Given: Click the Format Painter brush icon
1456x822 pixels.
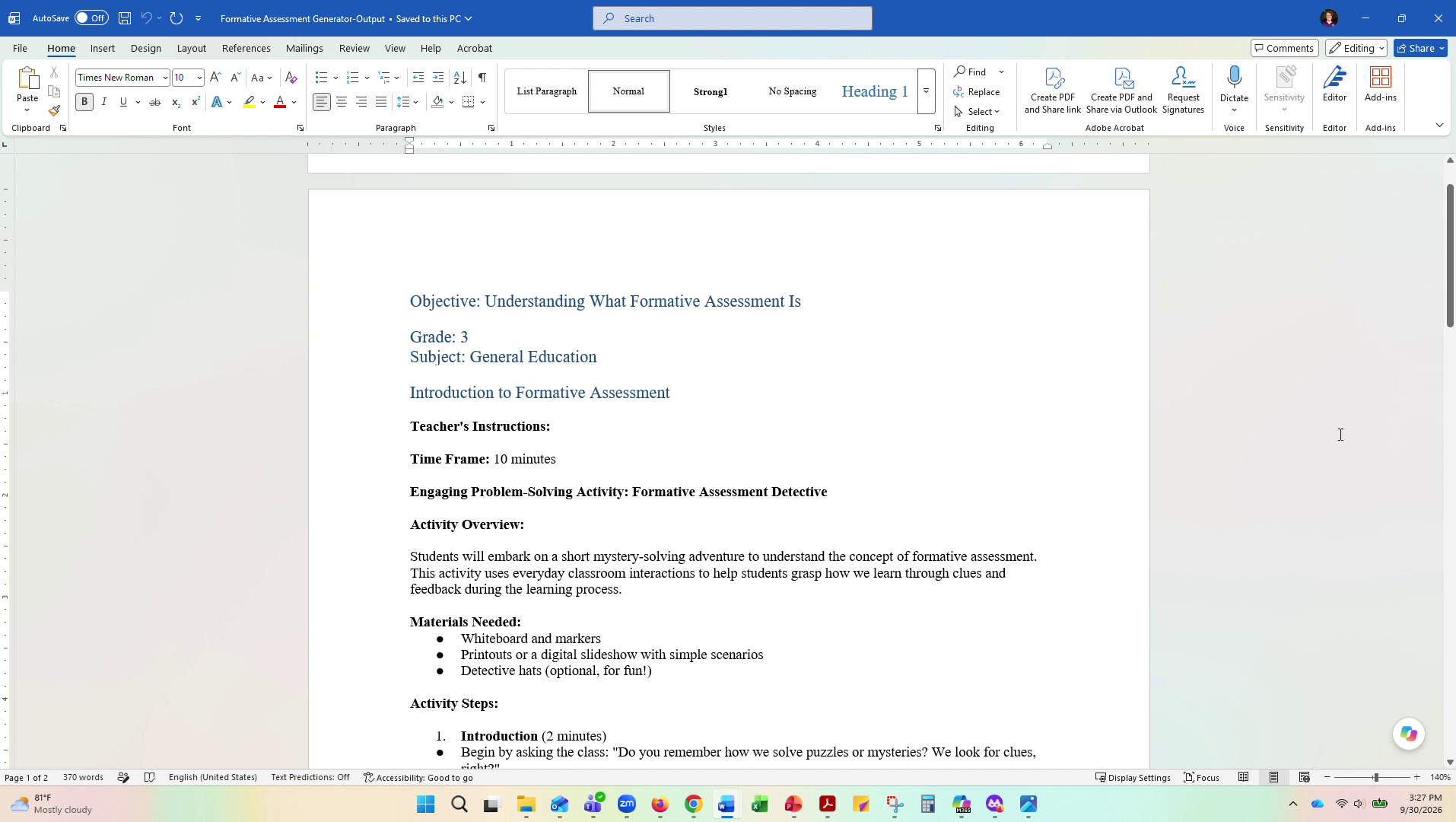Looking at the screenshot, I should click(x=54, y=111).
